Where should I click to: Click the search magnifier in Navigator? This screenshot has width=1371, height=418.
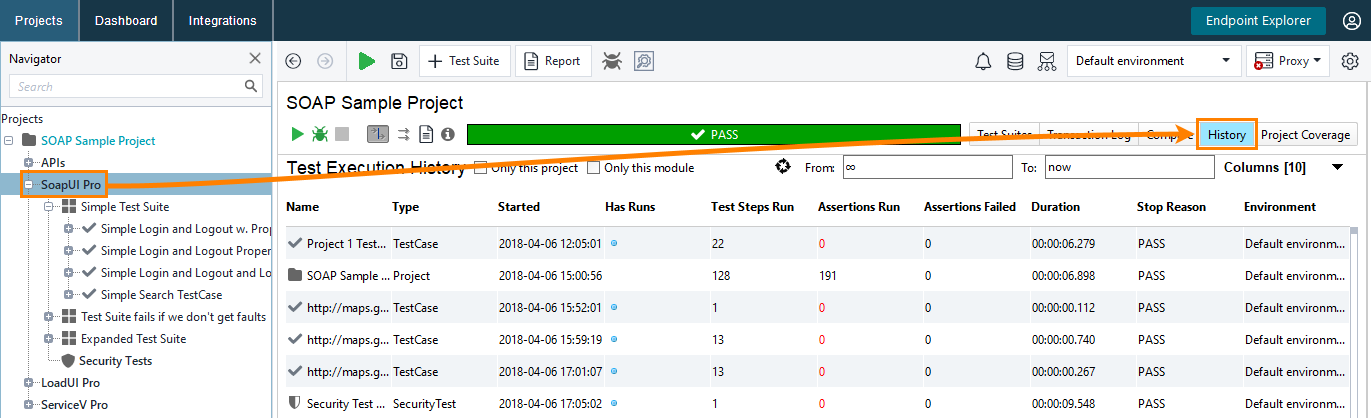(x=251, y=87)
